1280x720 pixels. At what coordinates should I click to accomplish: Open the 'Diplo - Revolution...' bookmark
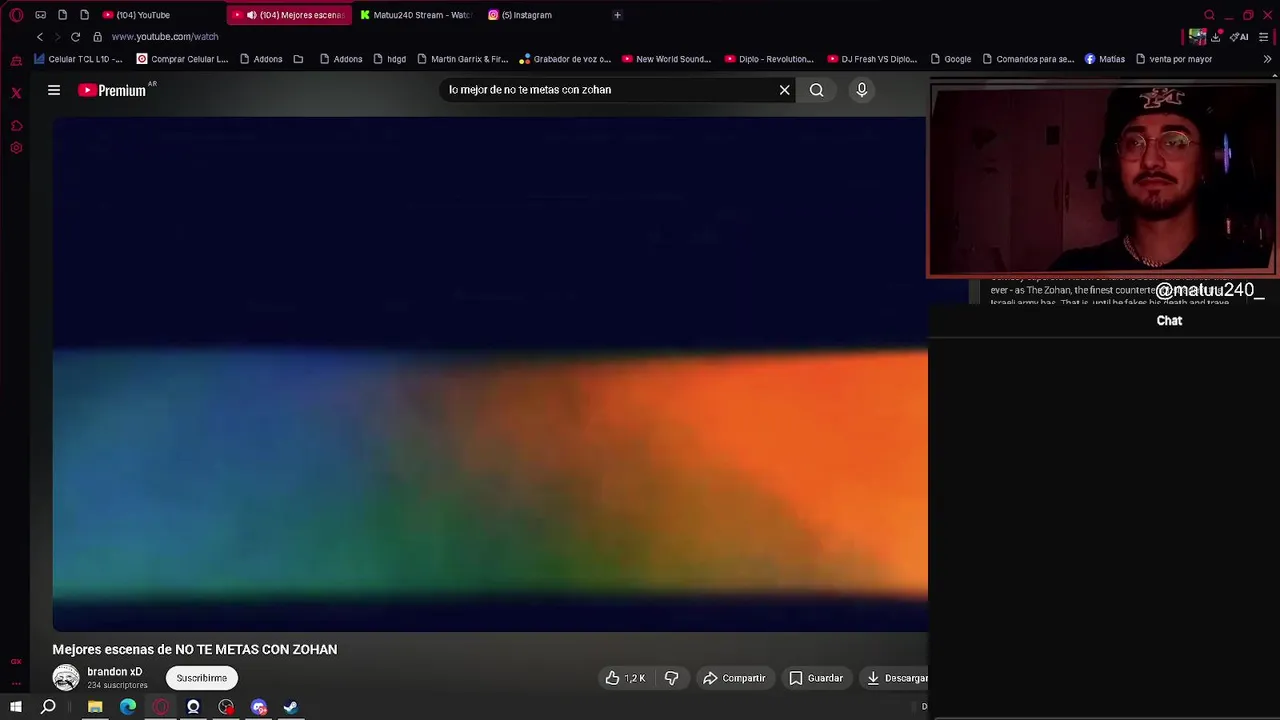click(769, 59)
